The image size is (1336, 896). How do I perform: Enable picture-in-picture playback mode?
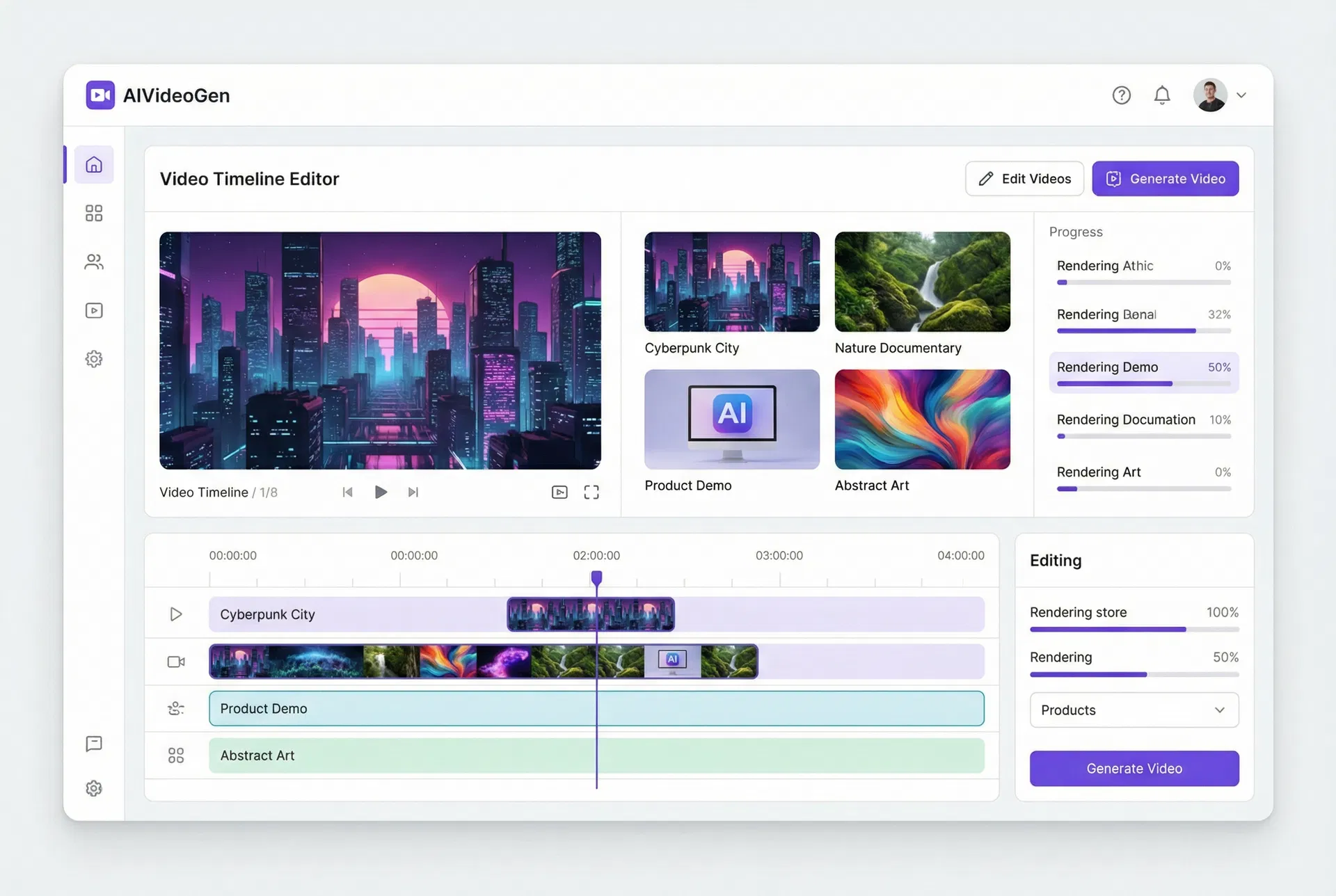point(559,492)
